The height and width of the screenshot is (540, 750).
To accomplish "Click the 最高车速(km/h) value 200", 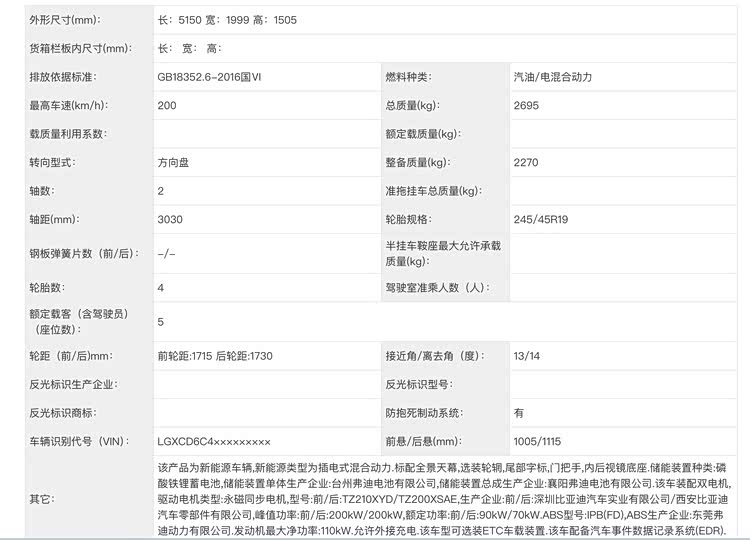I will pos(167,105).
